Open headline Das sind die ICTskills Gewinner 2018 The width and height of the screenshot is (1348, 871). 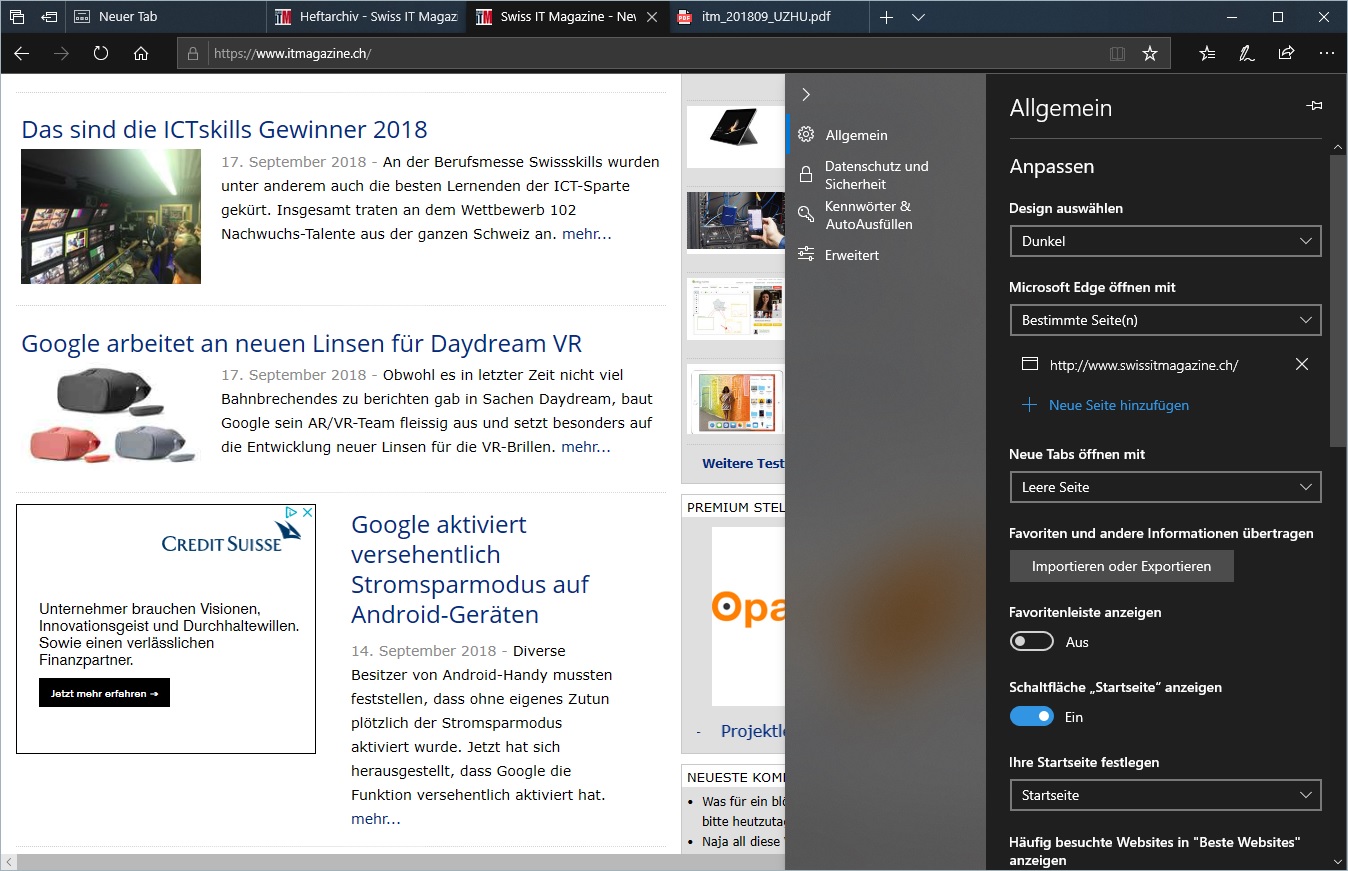(224, 129)
